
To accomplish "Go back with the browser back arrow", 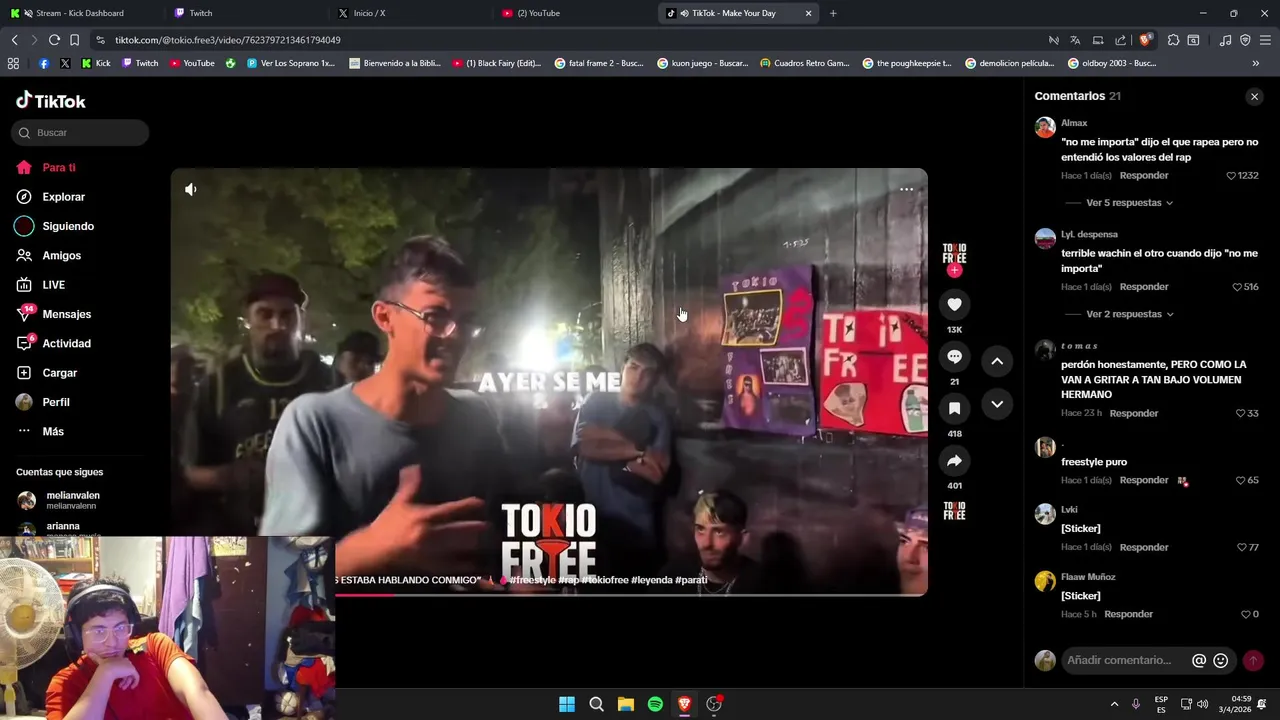I will point(14,40).
